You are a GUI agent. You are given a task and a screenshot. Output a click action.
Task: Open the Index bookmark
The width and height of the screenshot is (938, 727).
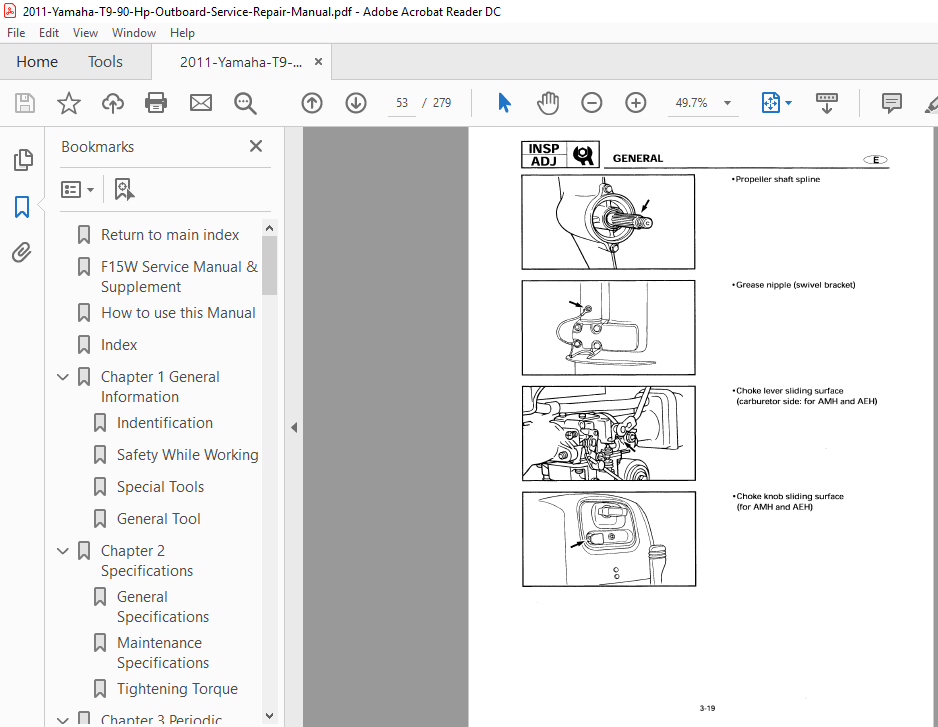tap(119, 345)
